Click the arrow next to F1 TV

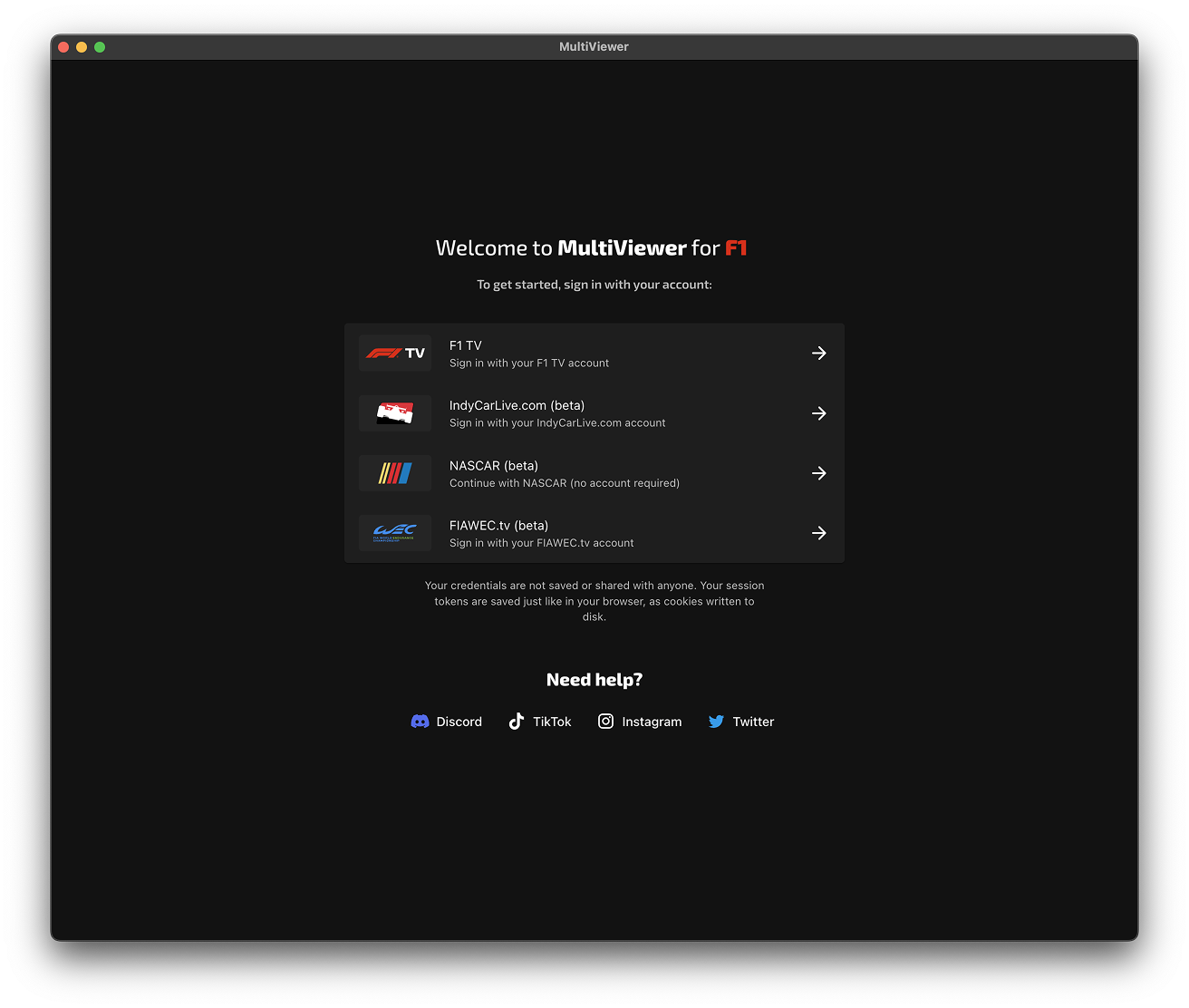(x=818, y=353)
